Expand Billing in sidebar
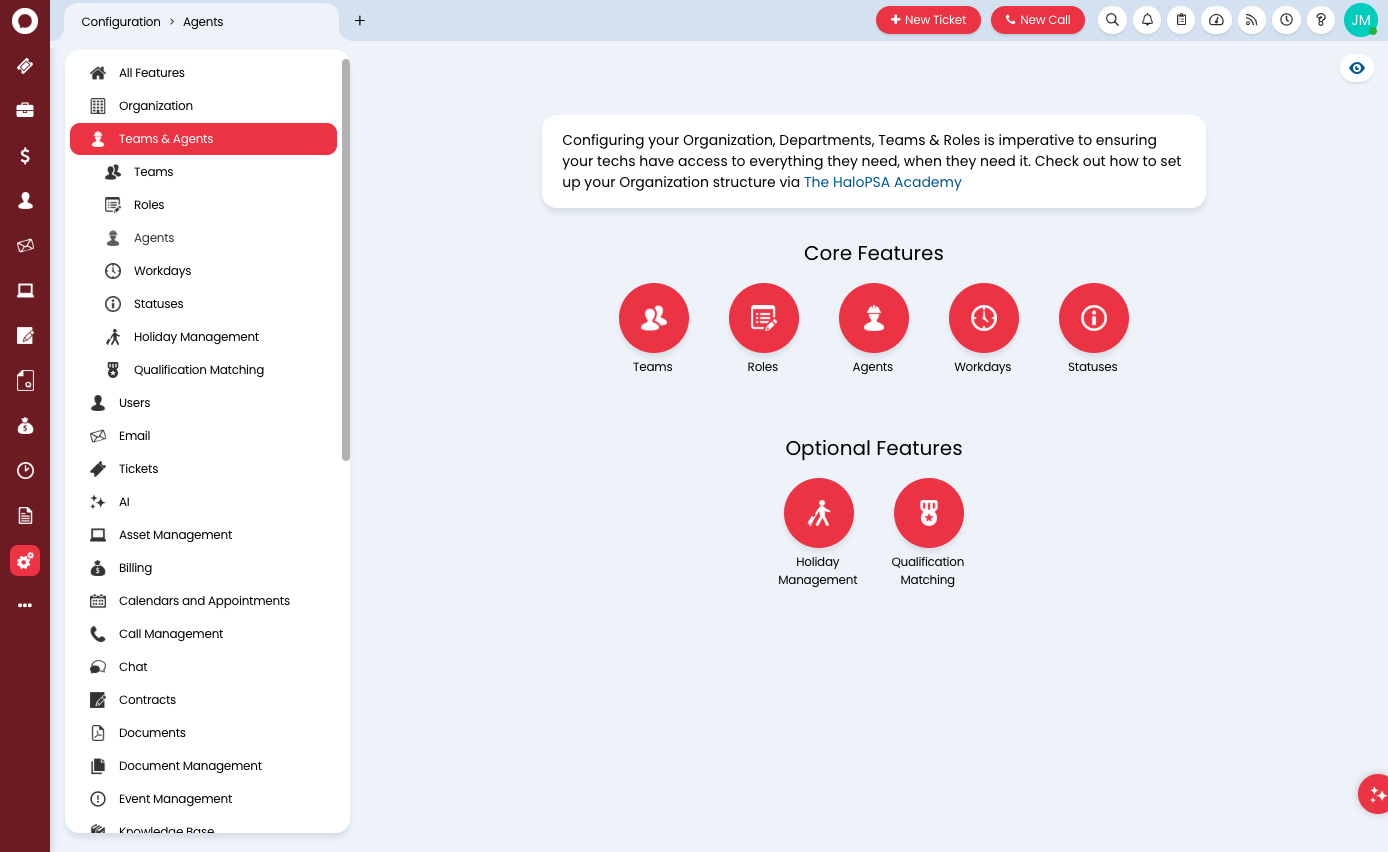1388x852 pixels. click(x=203, y=568)
